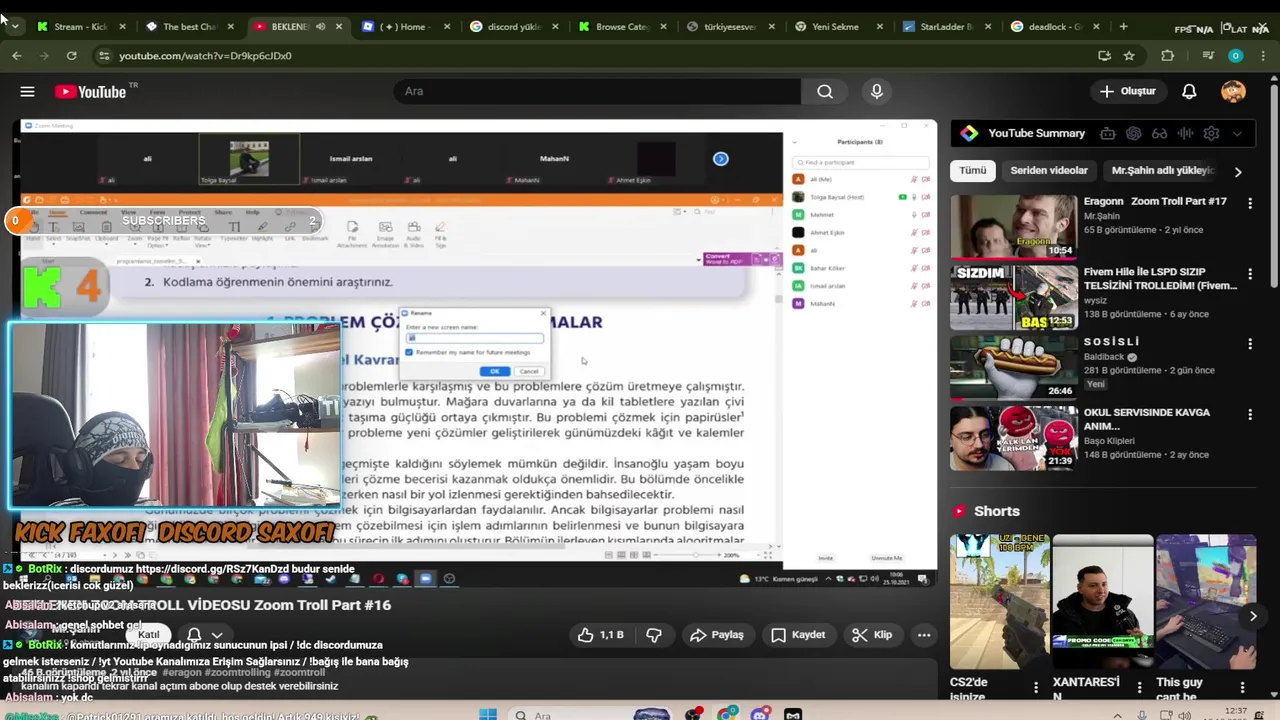This screenshot has width=1280, height=720.
Task: Select the Tümü filter chip
Action: point(973,170)
